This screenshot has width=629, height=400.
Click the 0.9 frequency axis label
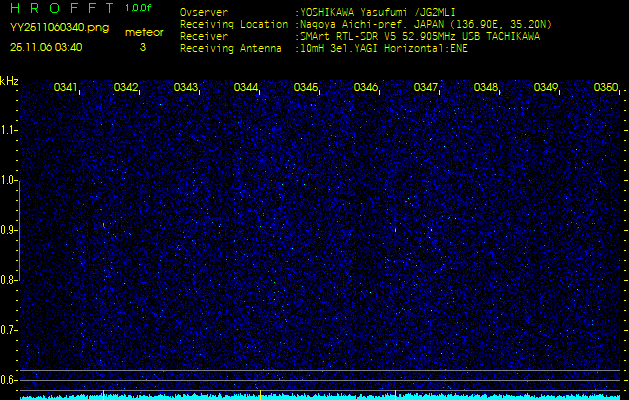(9, 230)
